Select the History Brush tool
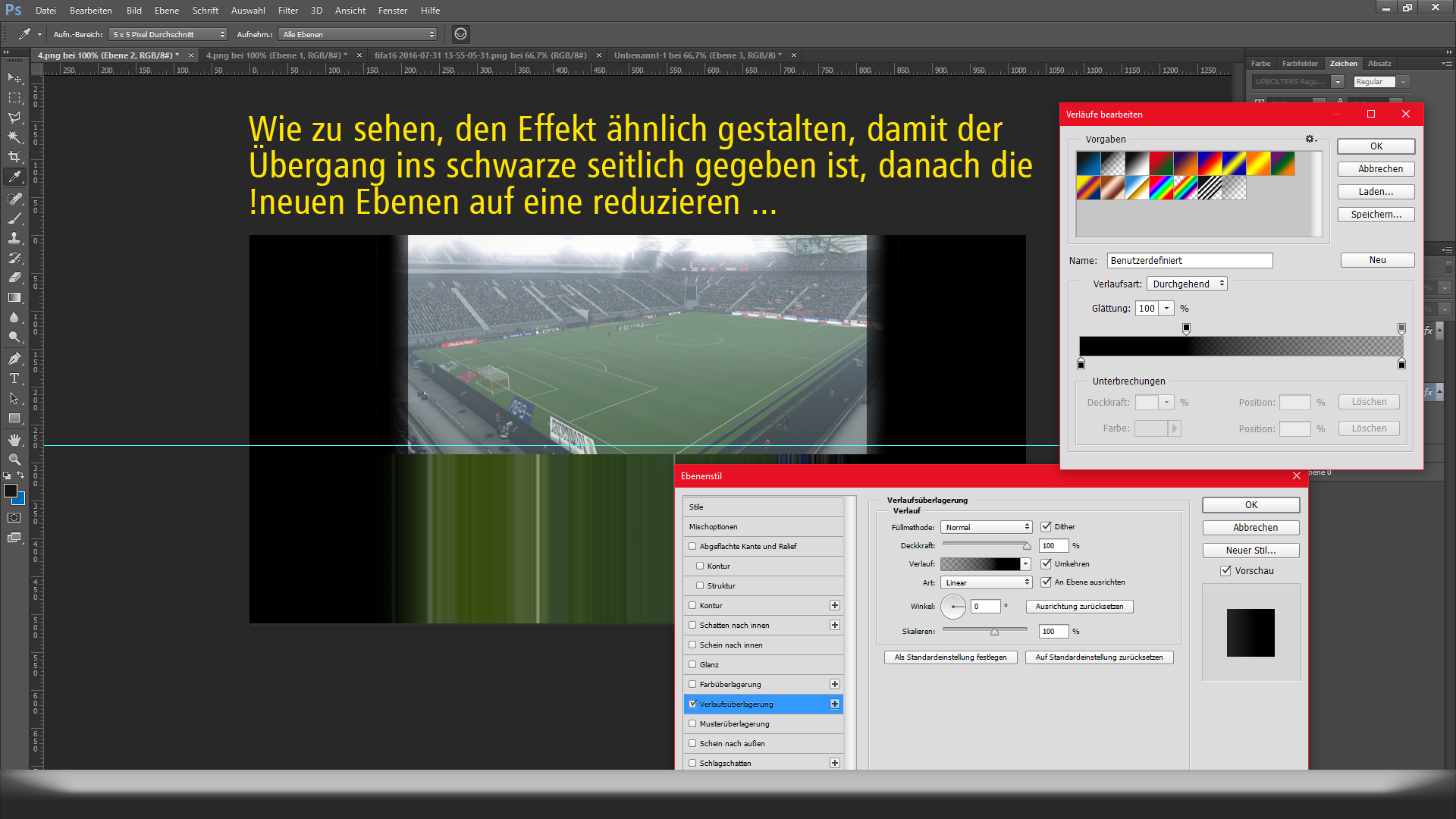 pos(14,258)
